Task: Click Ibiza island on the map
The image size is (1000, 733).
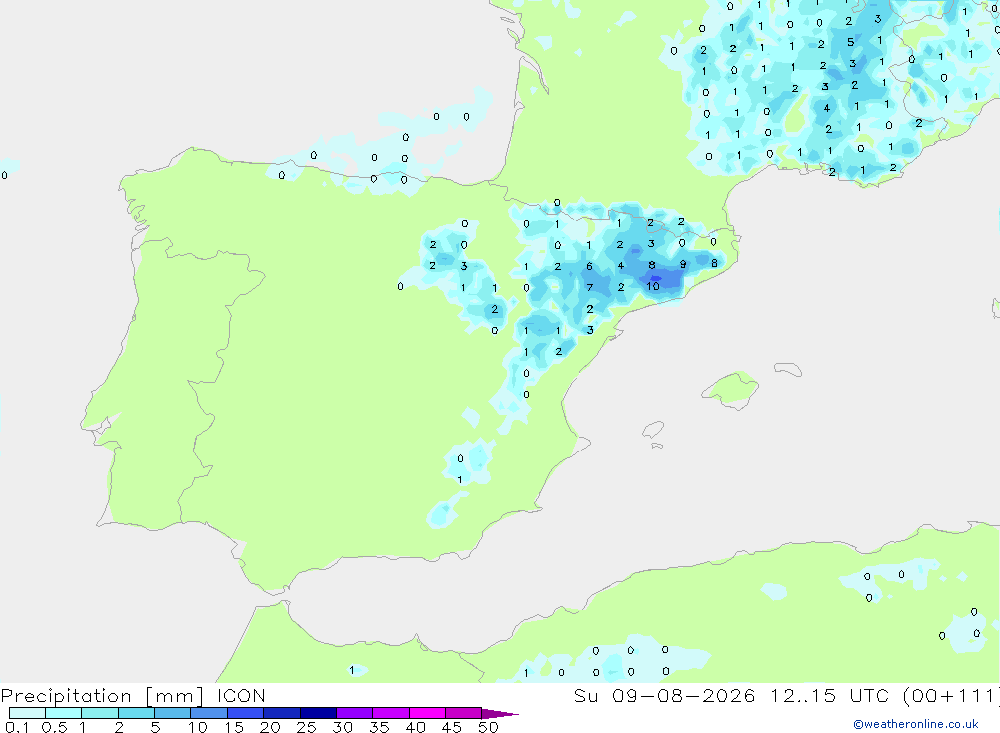Action: (x=653, y=431)
